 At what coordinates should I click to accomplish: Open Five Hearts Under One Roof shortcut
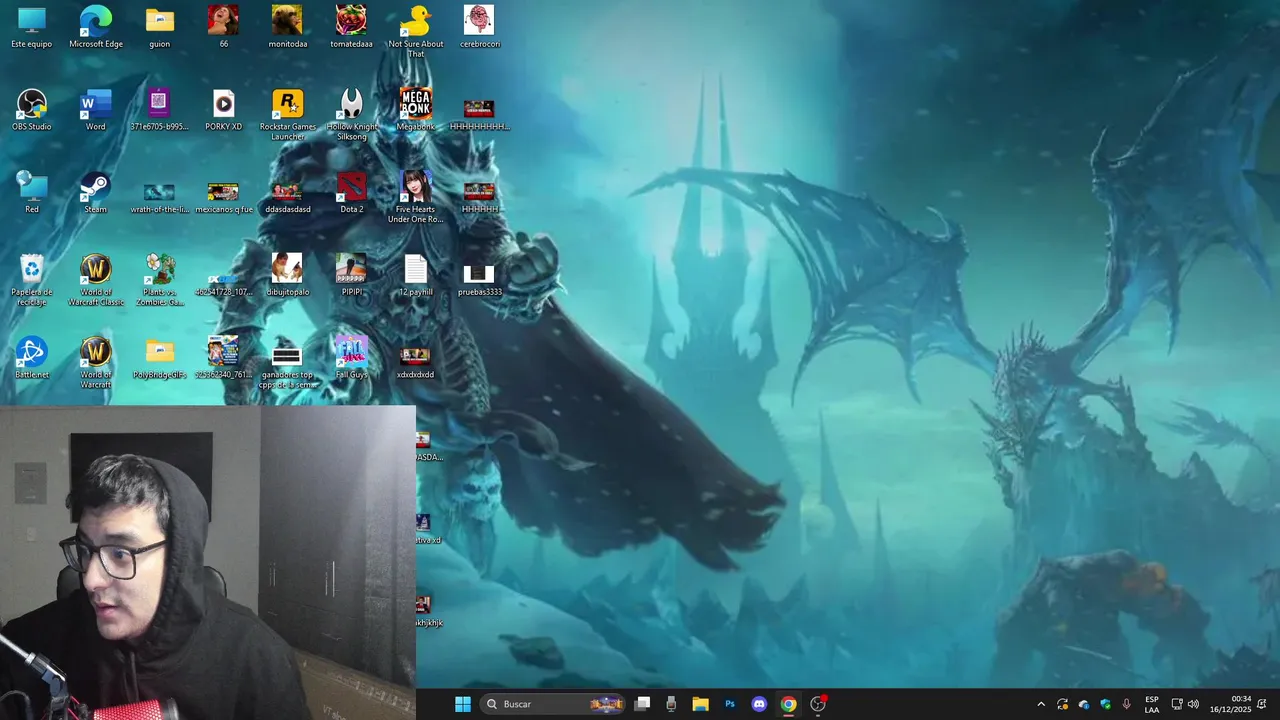coord(416,197)
